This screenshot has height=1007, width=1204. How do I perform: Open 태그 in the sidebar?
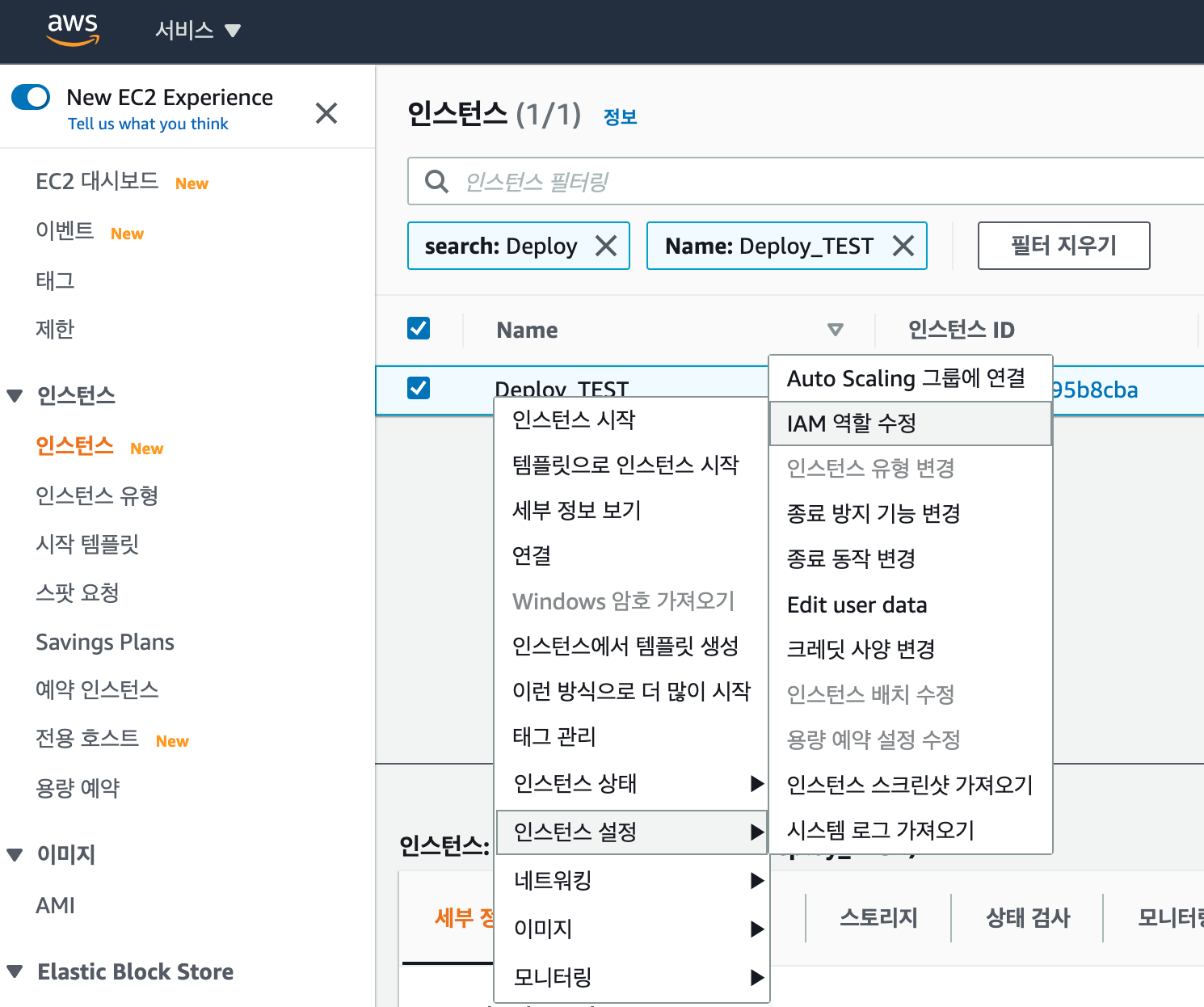tap(55, 280)
